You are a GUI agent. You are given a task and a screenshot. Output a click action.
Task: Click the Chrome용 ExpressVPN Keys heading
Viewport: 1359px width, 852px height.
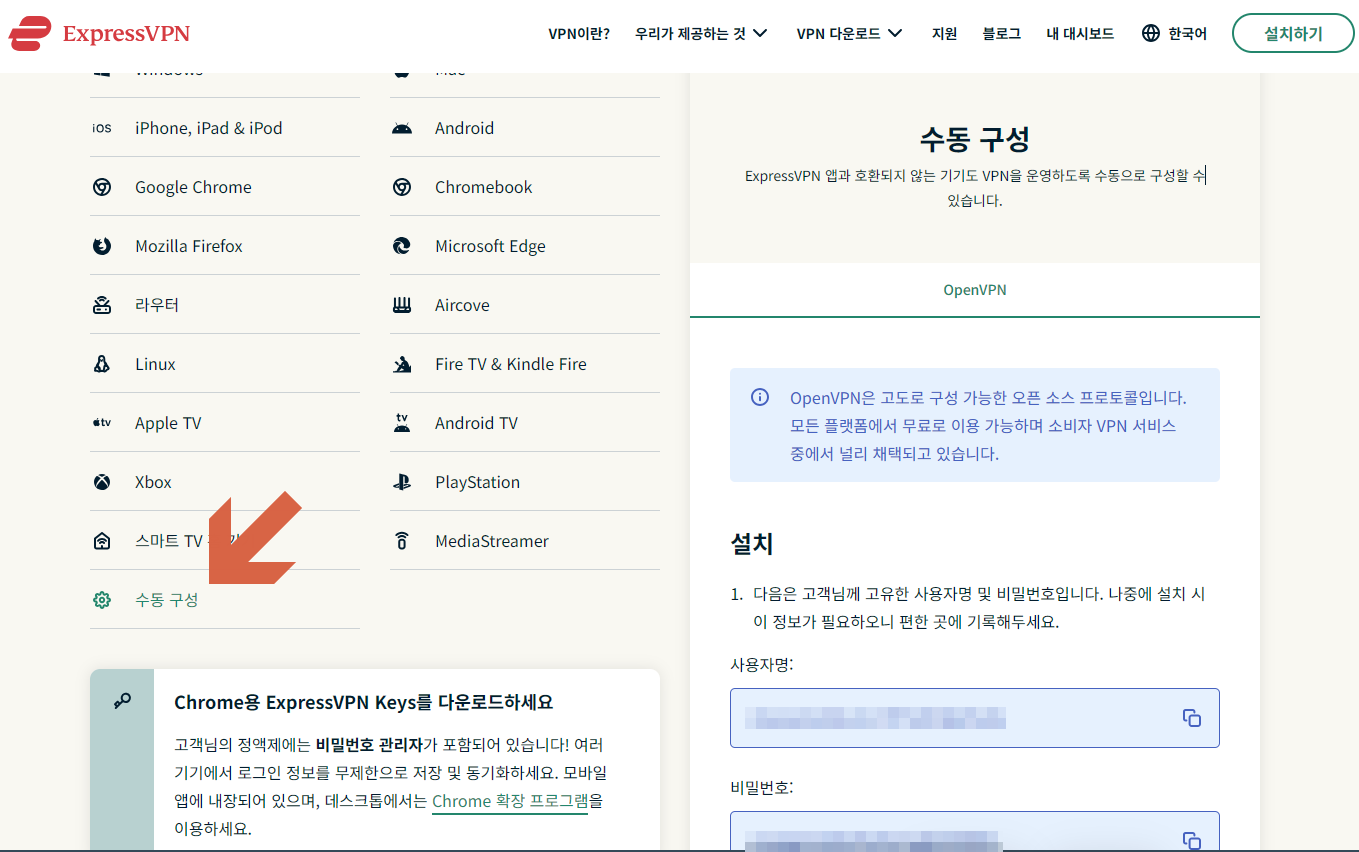364,702
